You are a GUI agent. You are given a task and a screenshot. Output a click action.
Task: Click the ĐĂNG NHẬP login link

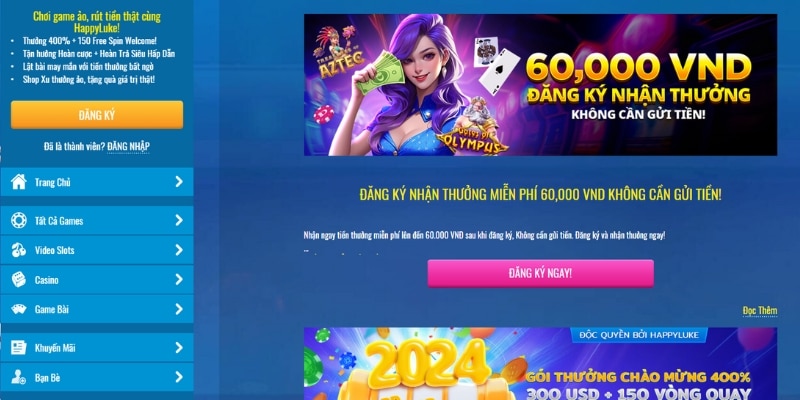(128, 147)
